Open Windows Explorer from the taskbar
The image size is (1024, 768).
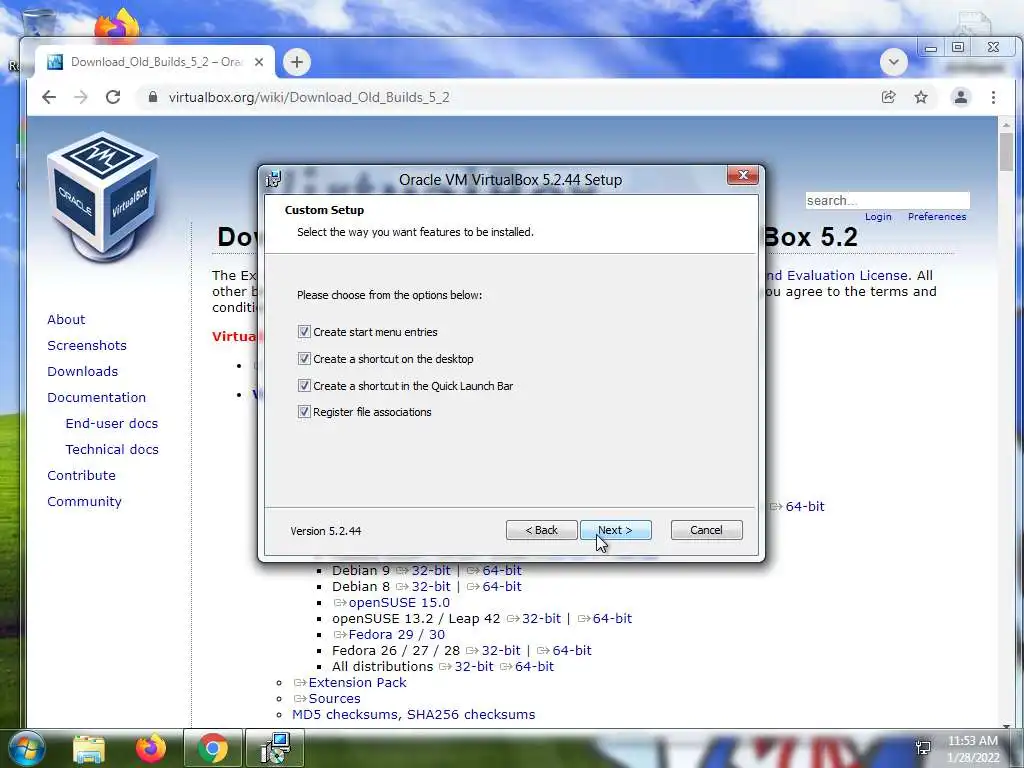pyautogui.click(x=89, y=749)
